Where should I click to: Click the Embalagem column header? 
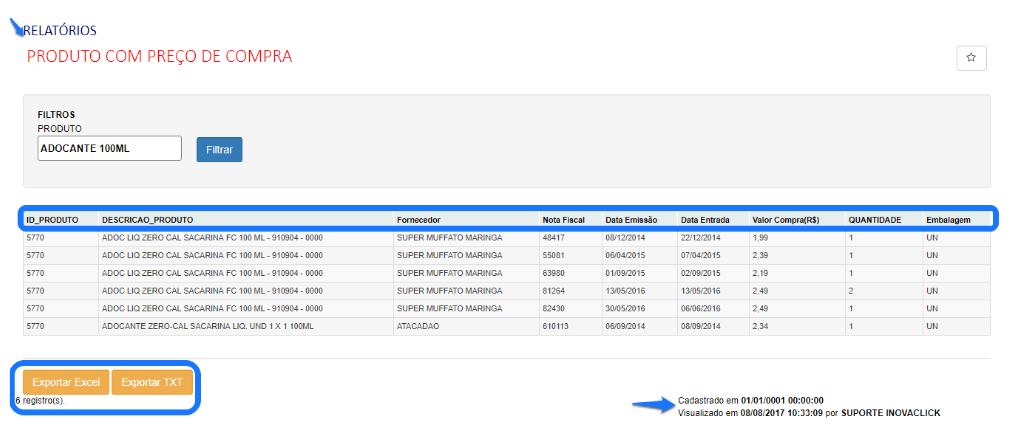tap(948, 219)
